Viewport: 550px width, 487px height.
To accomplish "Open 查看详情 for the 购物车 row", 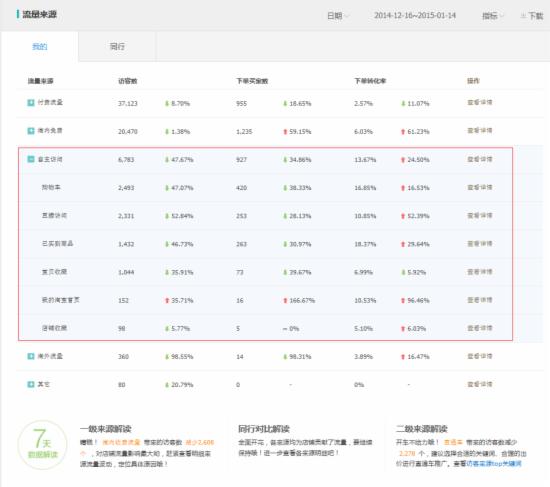I will [479, 187].
